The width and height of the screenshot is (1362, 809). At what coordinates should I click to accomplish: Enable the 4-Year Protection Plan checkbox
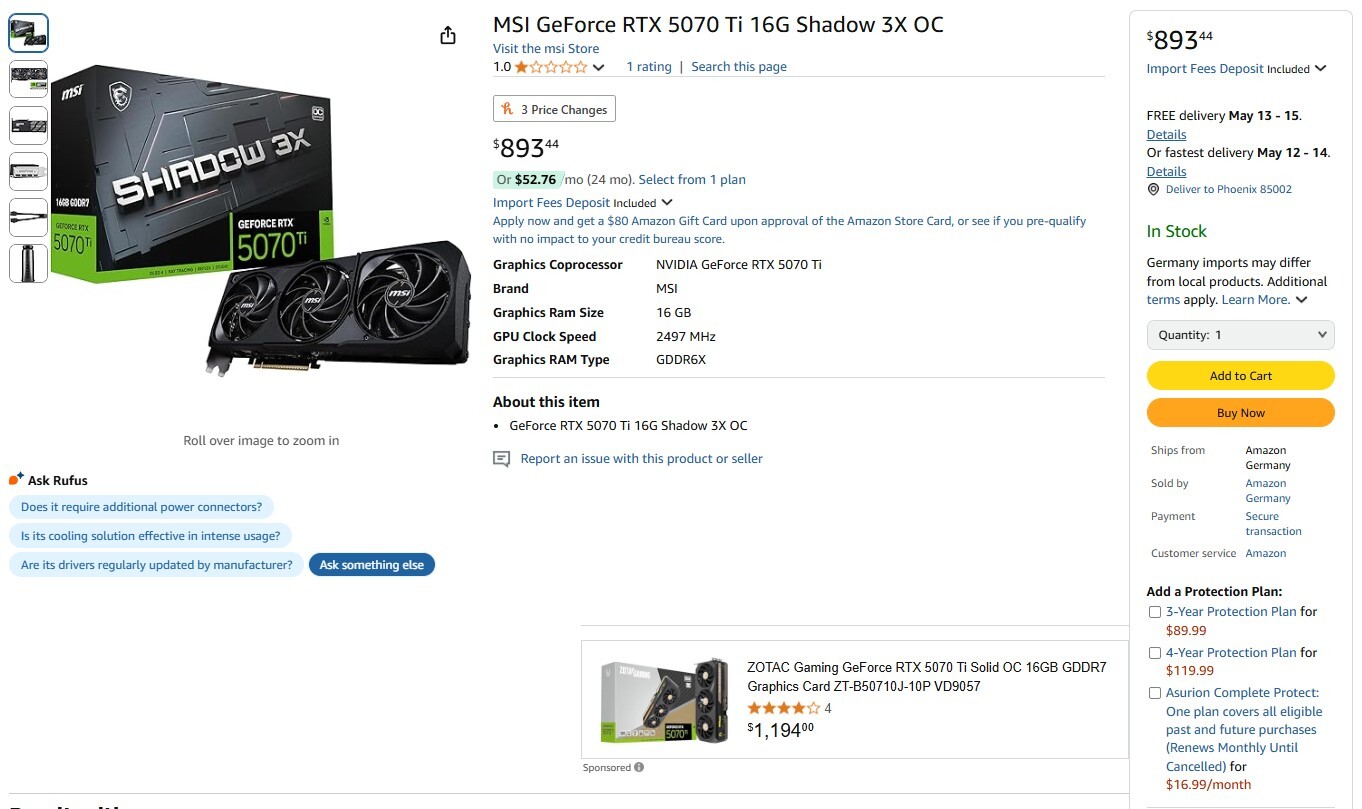[x=1155, y=653]
